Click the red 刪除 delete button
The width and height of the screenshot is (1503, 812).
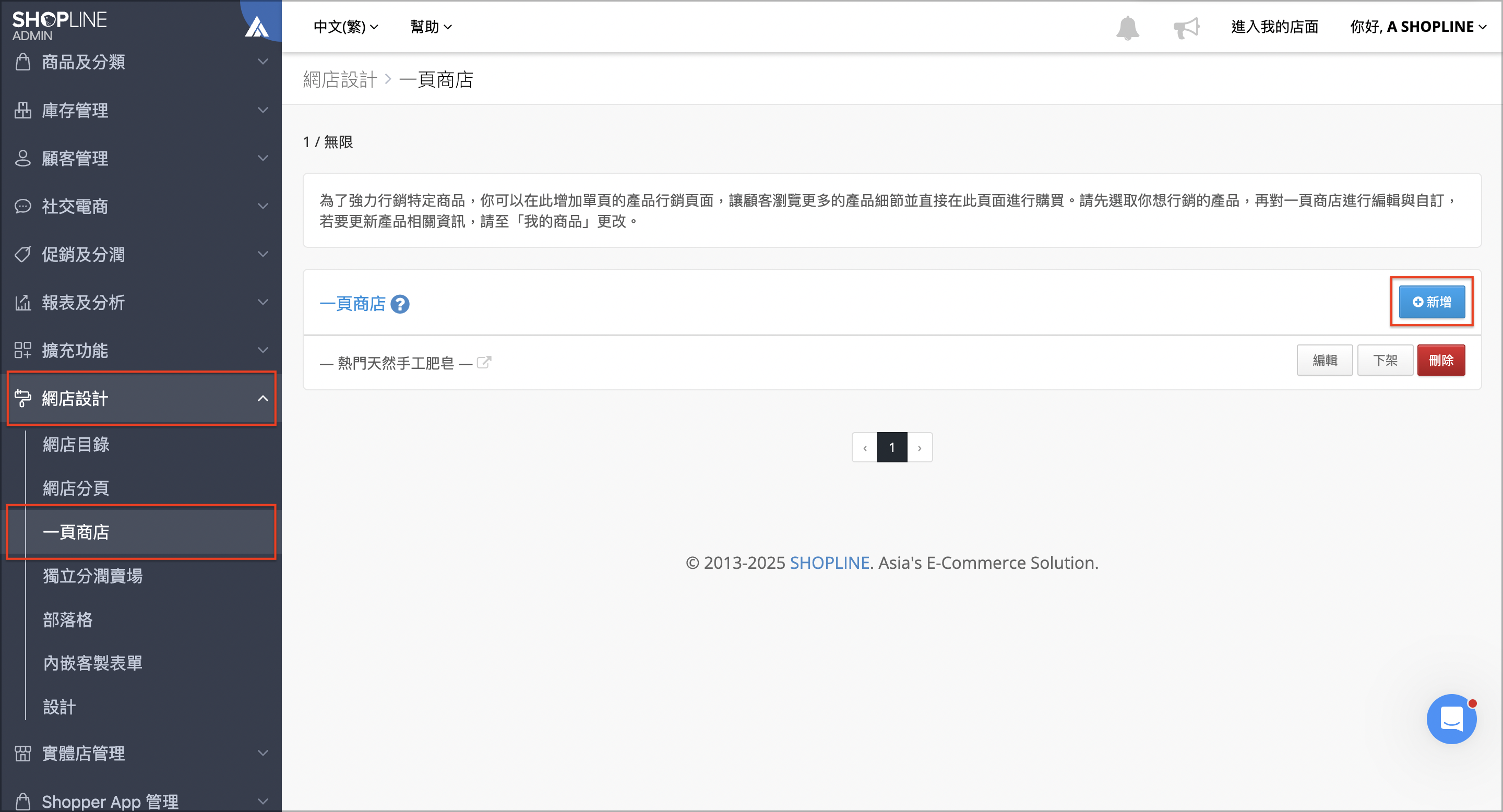point(1441,361)
